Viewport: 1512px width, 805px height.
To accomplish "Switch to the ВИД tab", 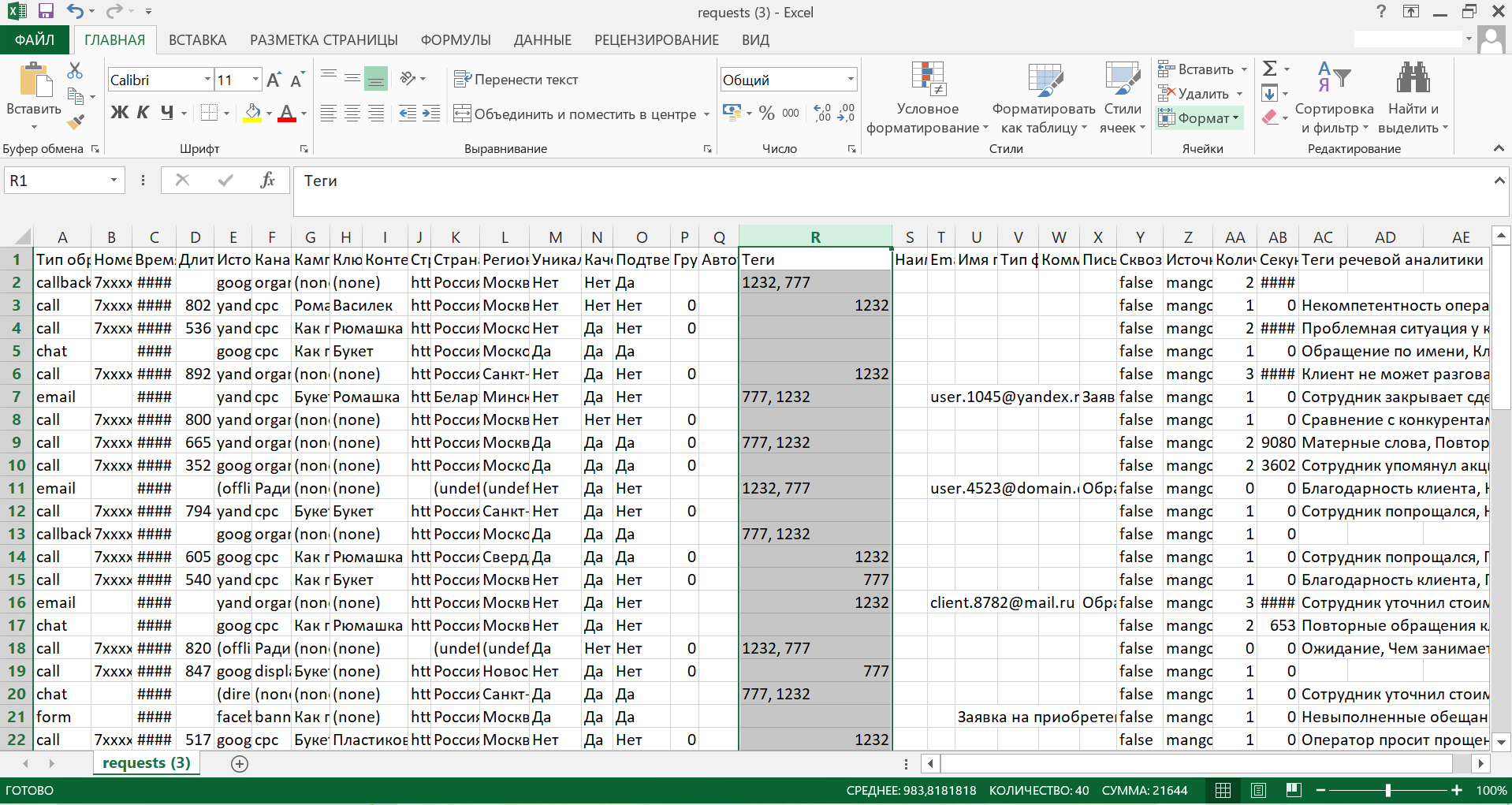I will pos(755,40).
